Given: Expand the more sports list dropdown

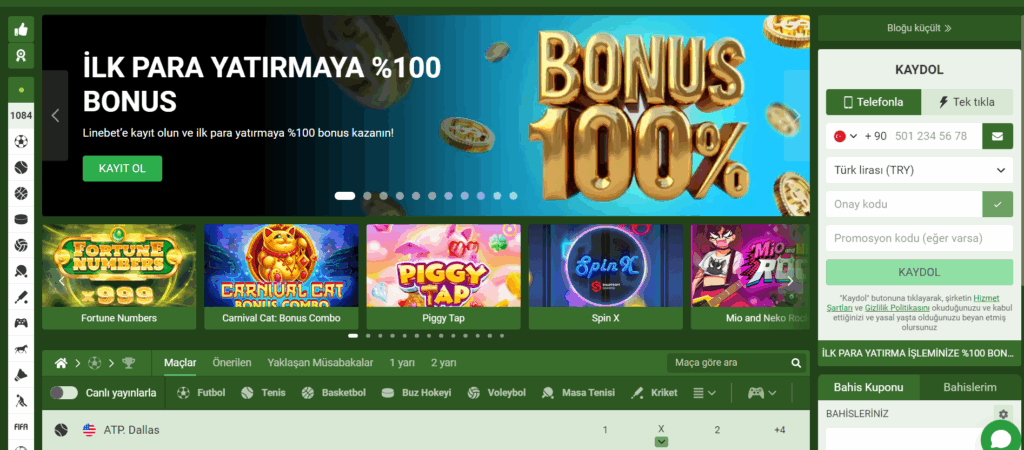Looking at the screenshot, I should (704, 393).
